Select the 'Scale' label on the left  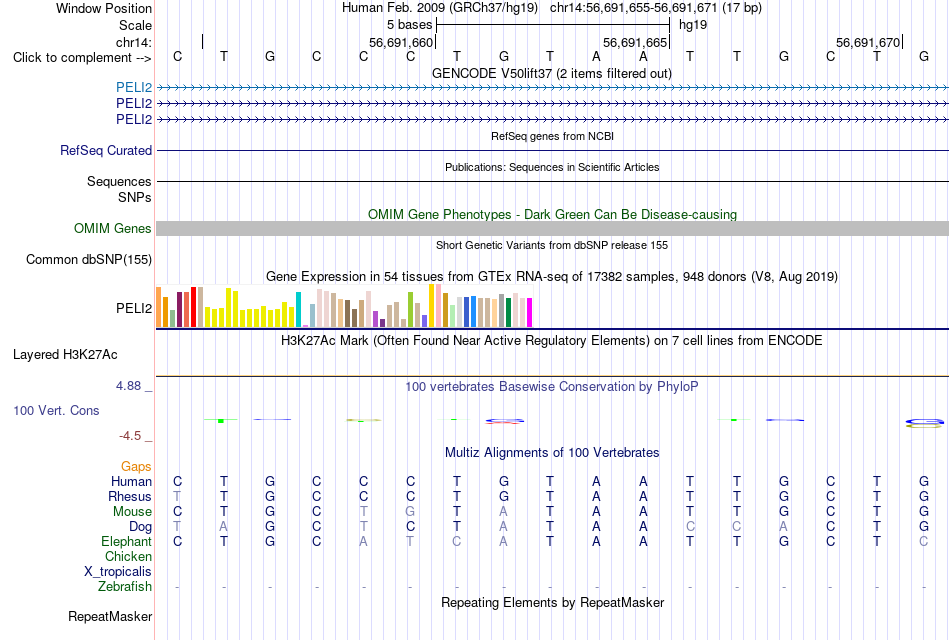coord(135,25)
